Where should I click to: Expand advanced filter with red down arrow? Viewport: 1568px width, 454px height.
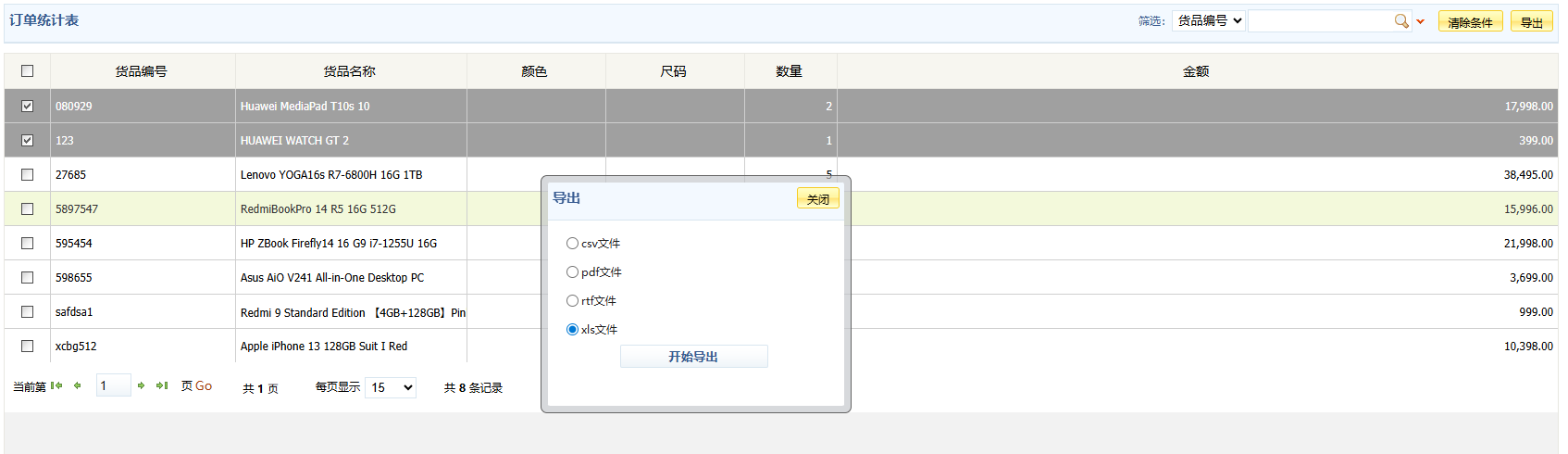pyautogui.click(x=1421, y=21)
